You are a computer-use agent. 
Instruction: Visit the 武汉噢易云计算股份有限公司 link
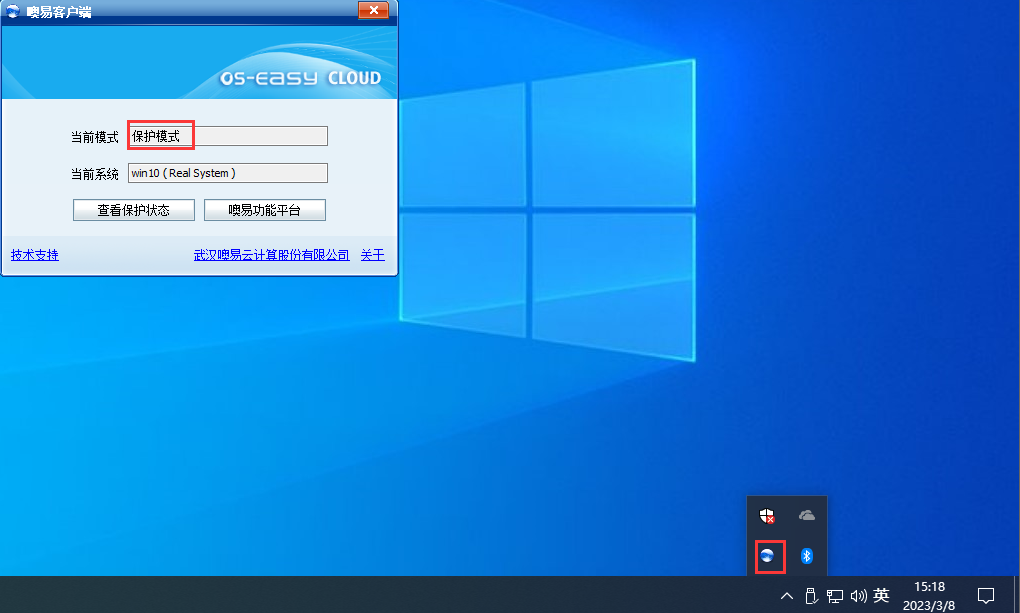tap(272, 255)
